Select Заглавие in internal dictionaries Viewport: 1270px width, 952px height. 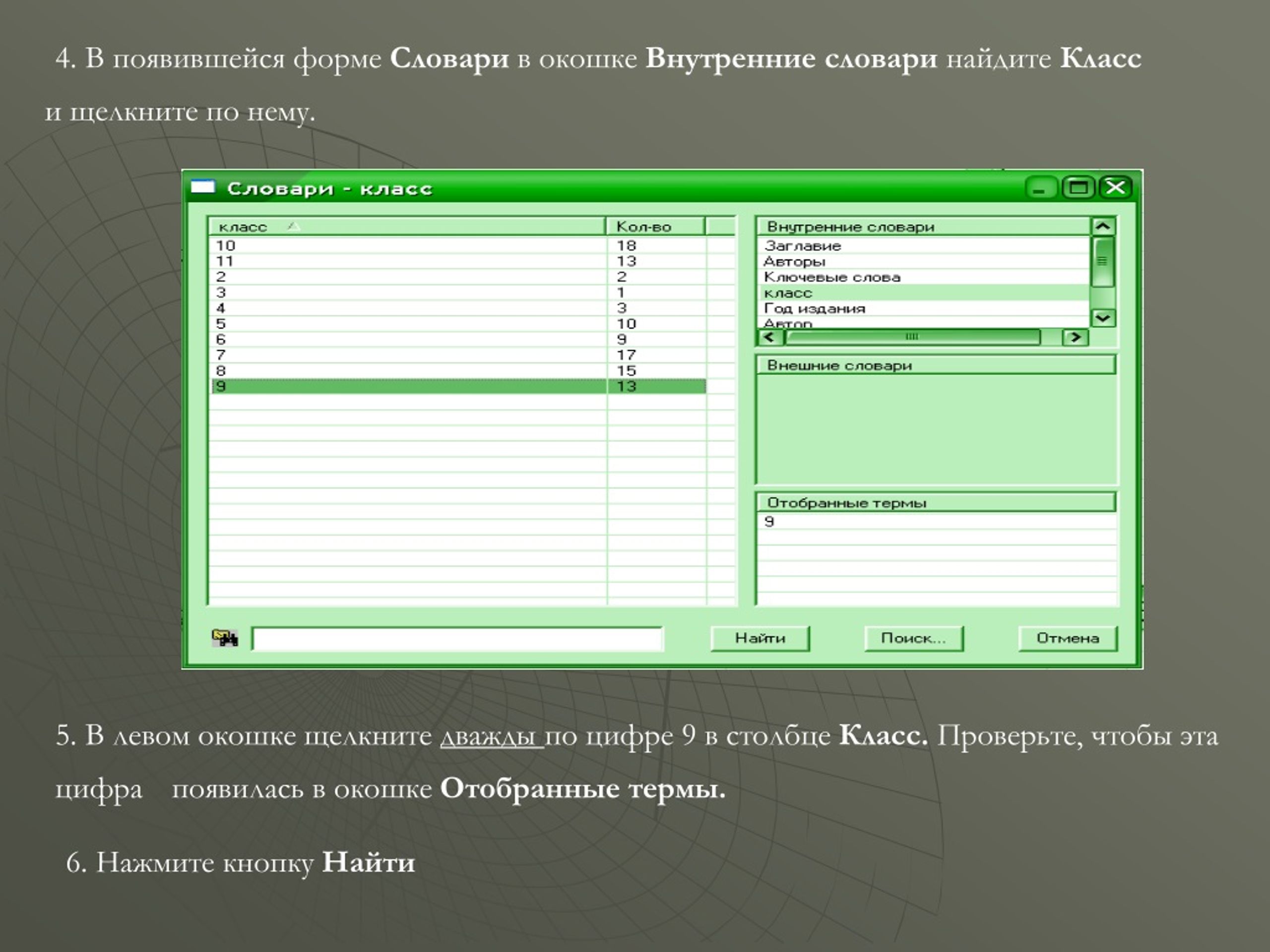(x=923, y=245)
